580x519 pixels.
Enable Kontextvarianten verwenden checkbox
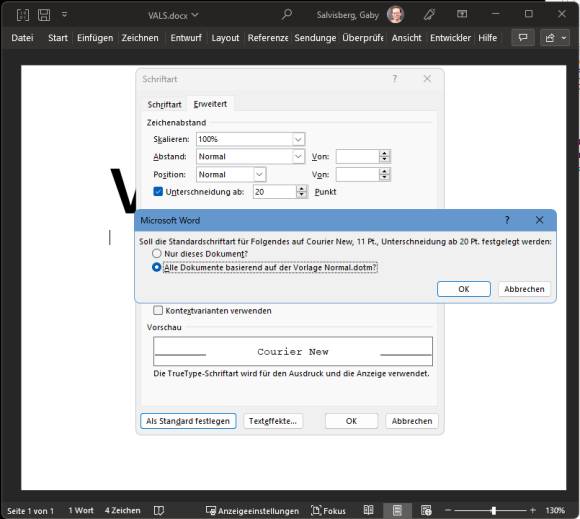[x=158, y=310]
